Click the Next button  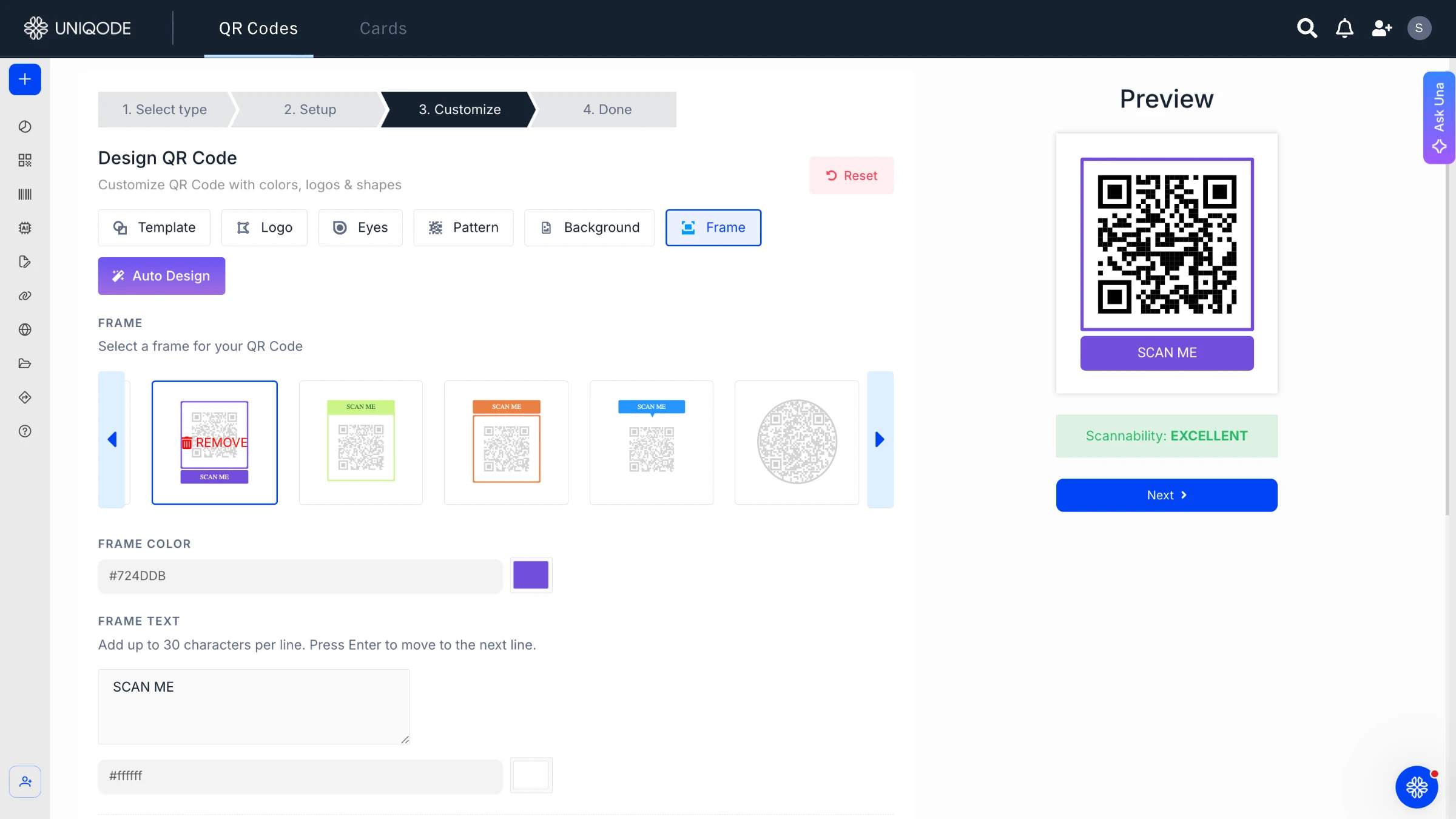(x=1167, y=495)
